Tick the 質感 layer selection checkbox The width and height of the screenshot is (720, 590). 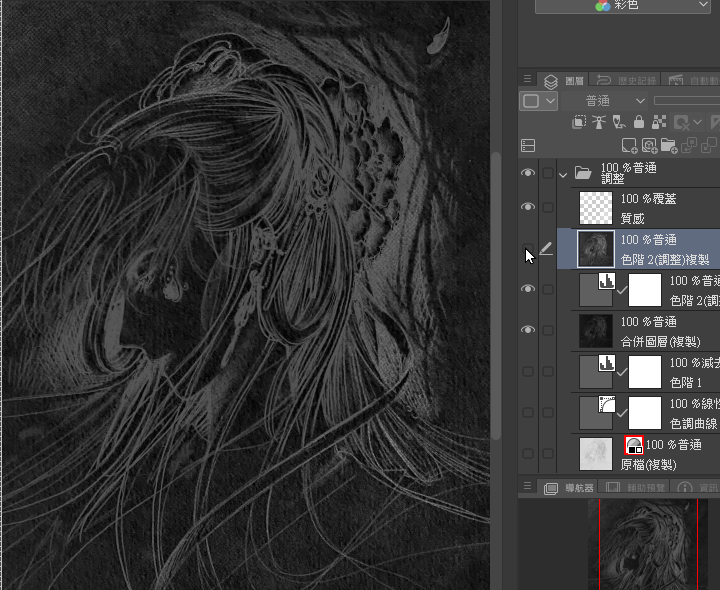pos(547,207)
